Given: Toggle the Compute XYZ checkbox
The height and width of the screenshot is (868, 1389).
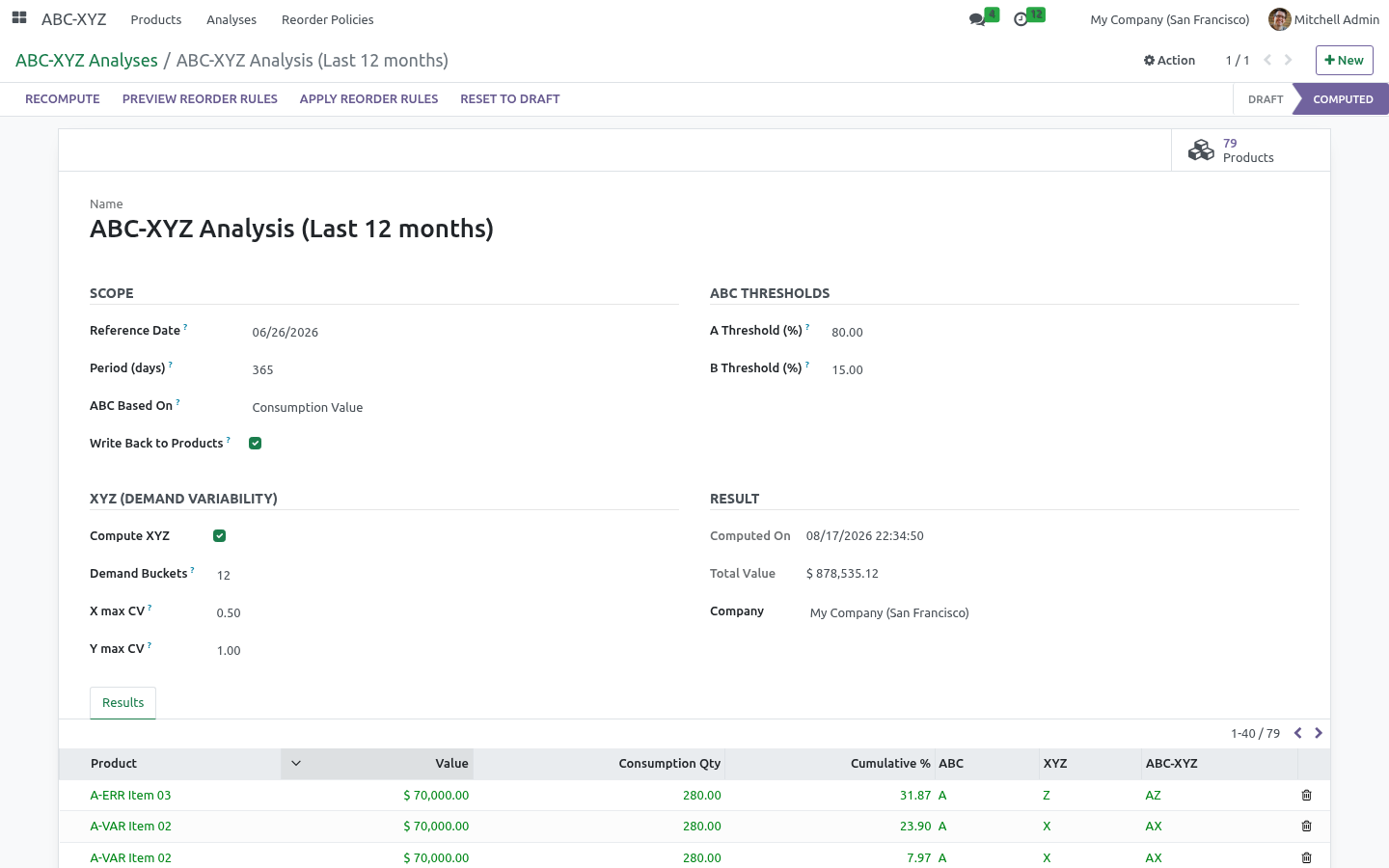Looking at the screenshot, I should (220, 536).
